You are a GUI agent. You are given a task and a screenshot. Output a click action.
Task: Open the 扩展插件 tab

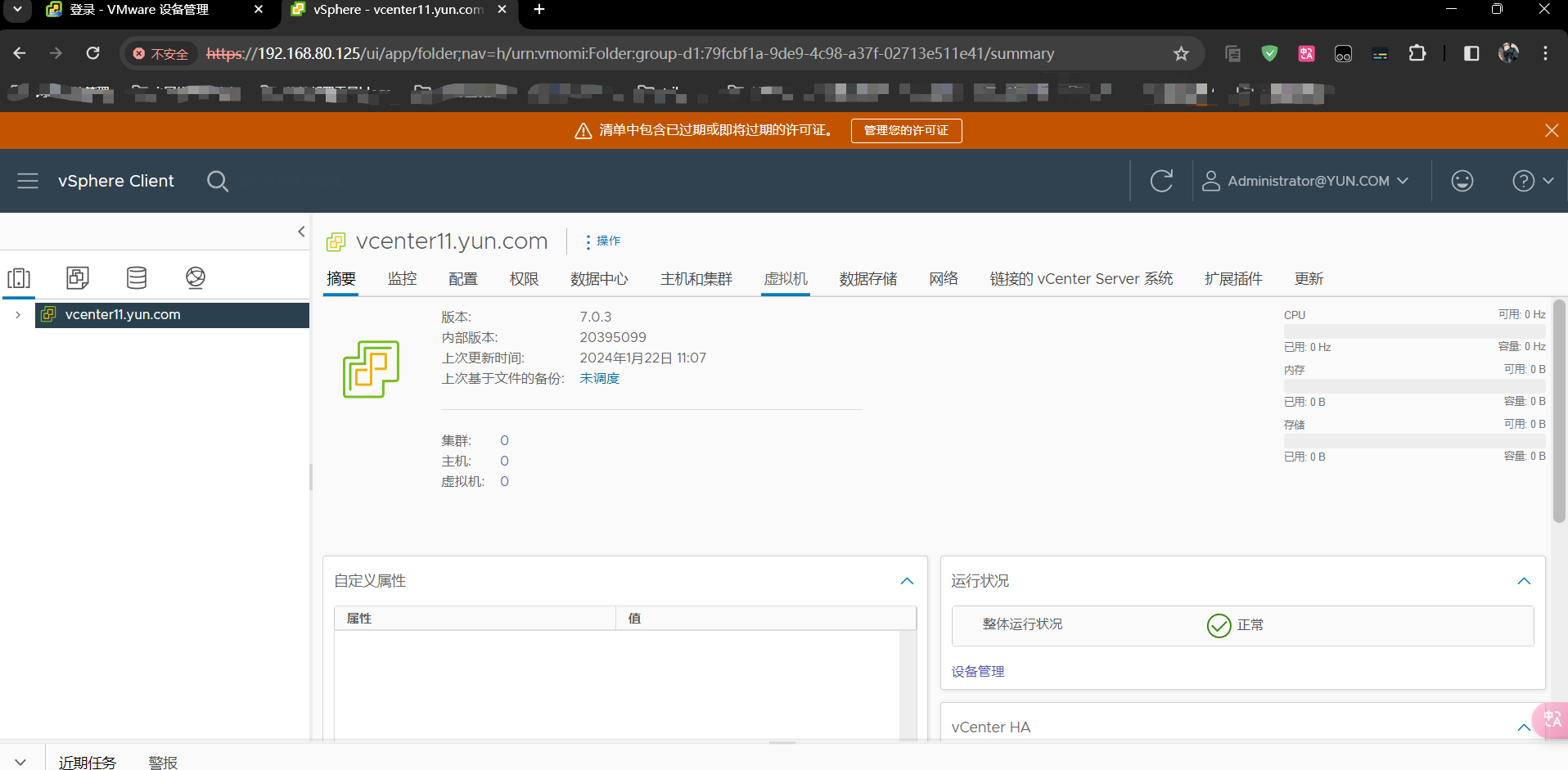click(x=1233, y=279)
